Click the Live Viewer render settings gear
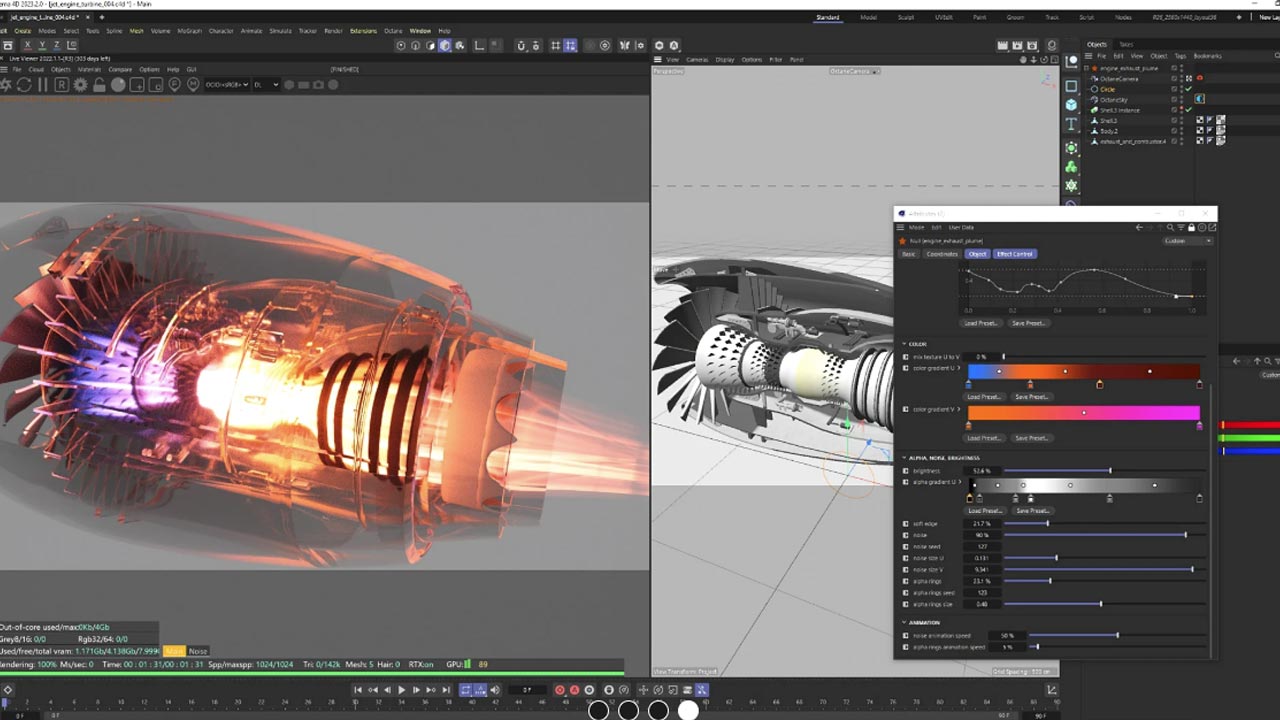Screen dimensions: 1280x720 click(x=81, y=85)
